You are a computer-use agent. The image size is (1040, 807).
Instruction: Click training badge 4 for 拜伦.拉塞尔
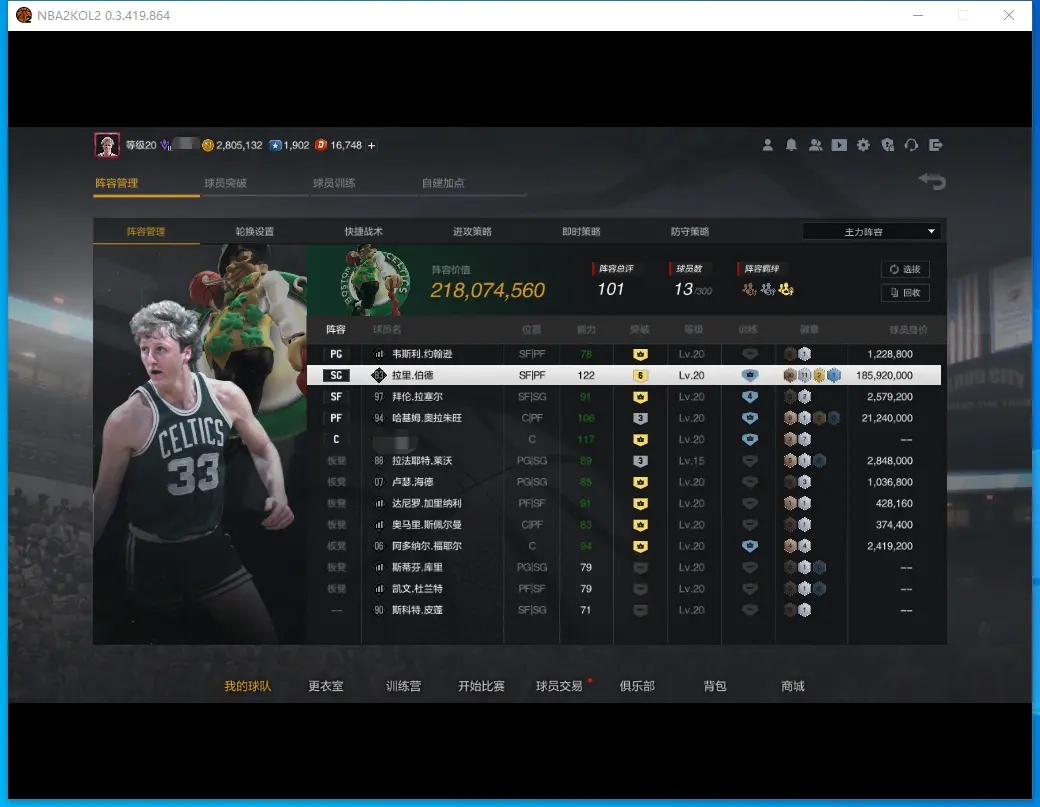click(x=749, y=397)
